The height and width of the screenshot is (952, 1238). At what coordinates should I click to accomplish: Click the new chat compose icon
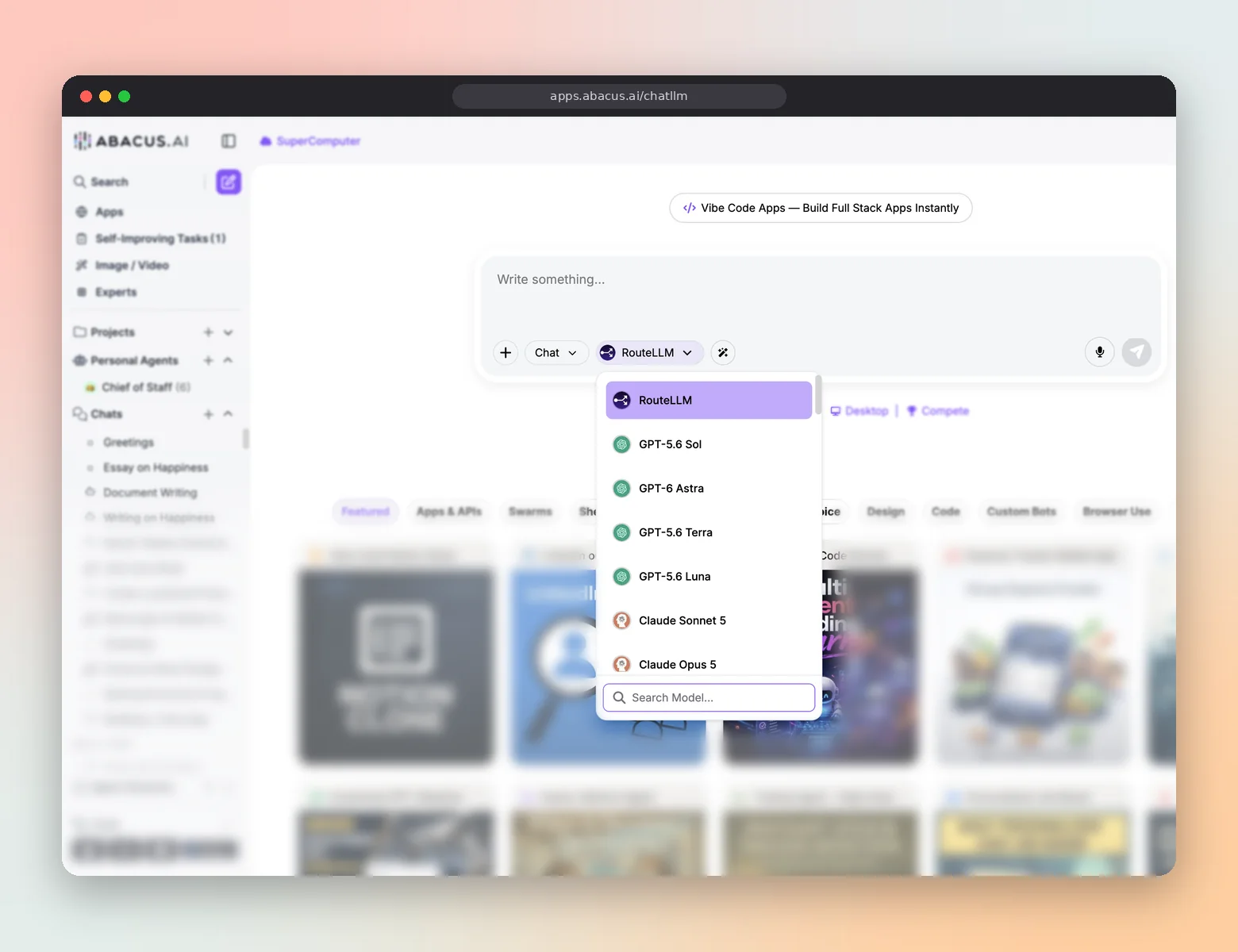pyautogui.click(x=229, y=182)
